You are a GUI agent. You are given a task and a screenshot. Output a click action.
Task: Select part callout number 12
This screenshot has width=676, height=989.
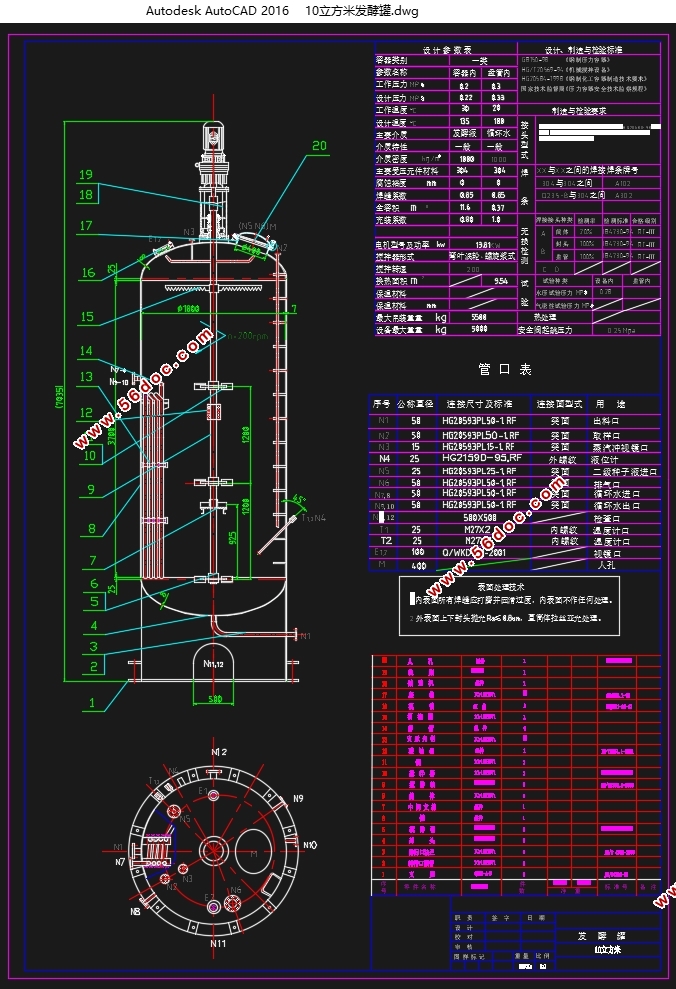click(86, 413)
